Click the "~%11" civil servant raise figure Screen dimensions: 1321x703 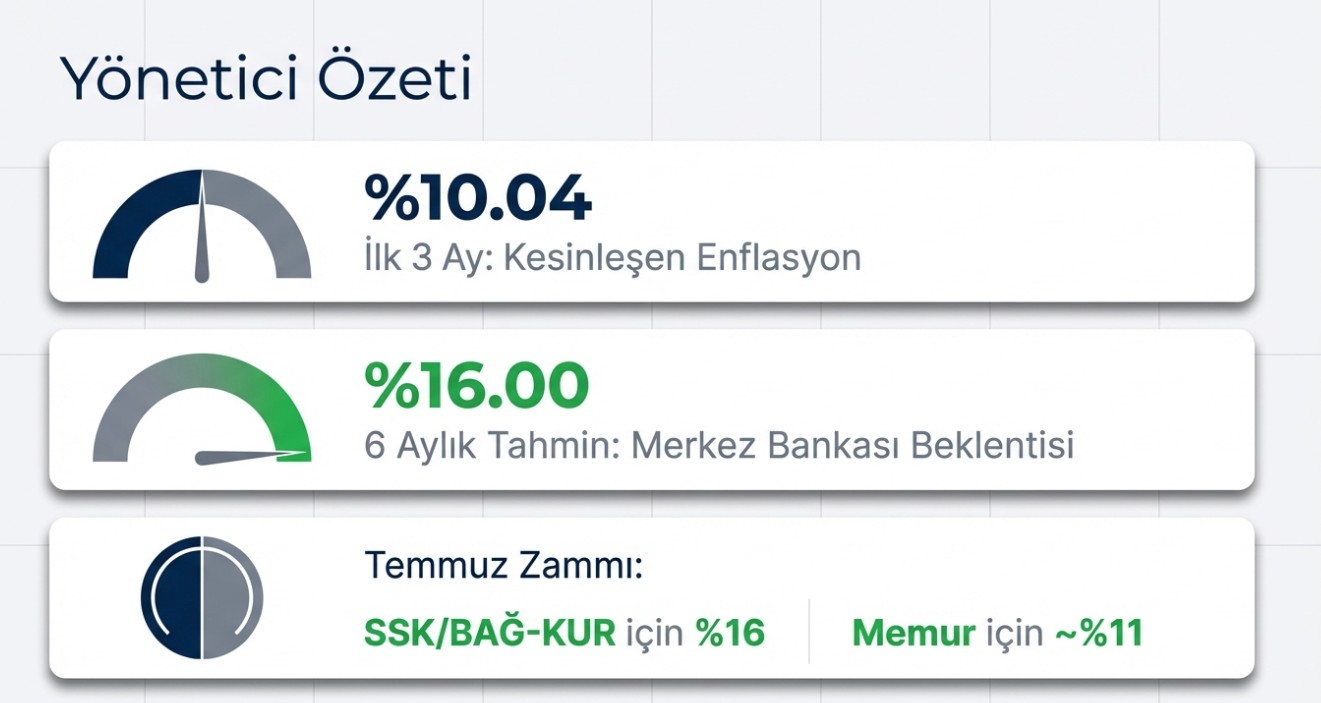click(x=1097, y=632)
